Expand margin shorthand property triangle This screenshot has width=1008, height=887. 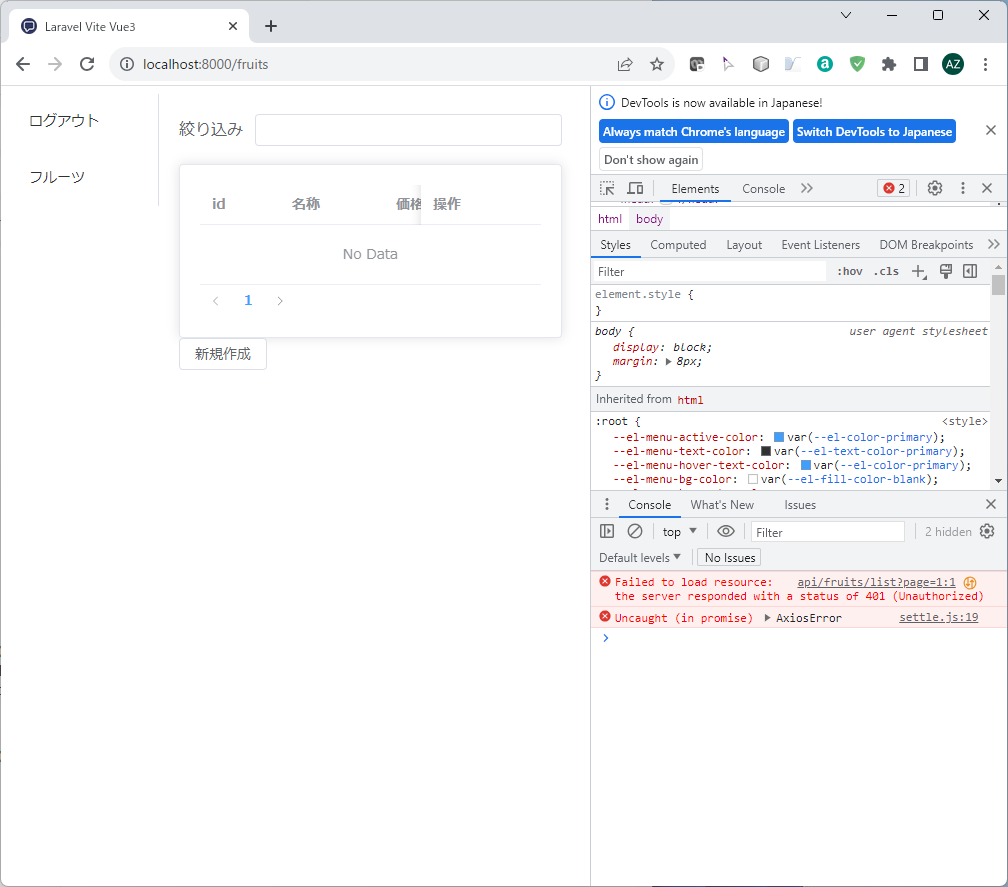click(x=669, y=361)
